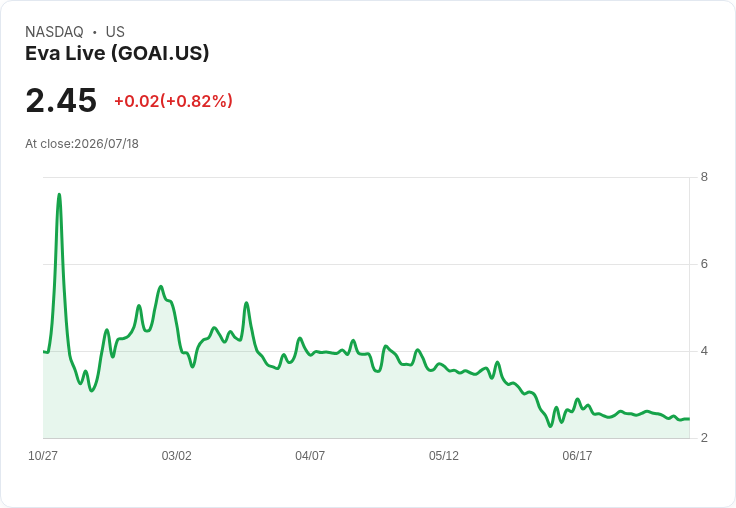Open the Eva Live (GOAI.US) title
736x508 pixels.
point(117,53)
